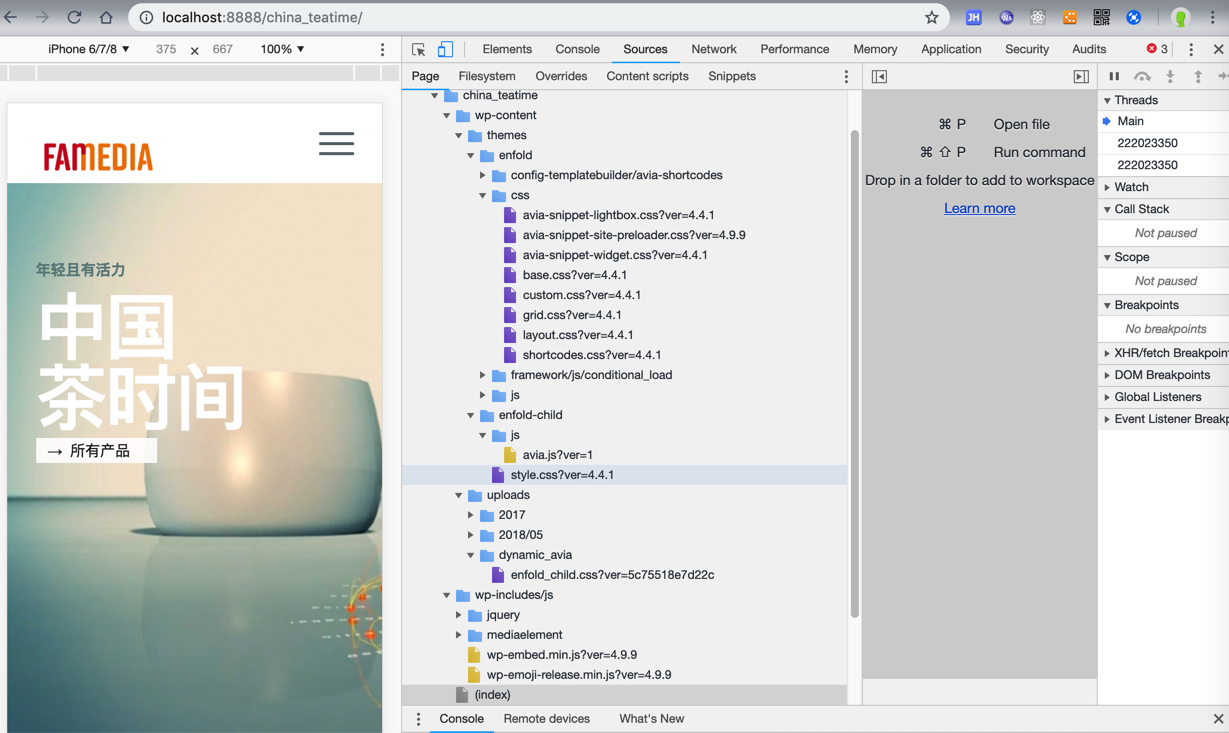Open the Network tab
Viewport: 1229px width, 733px height.
click(714, 49)
